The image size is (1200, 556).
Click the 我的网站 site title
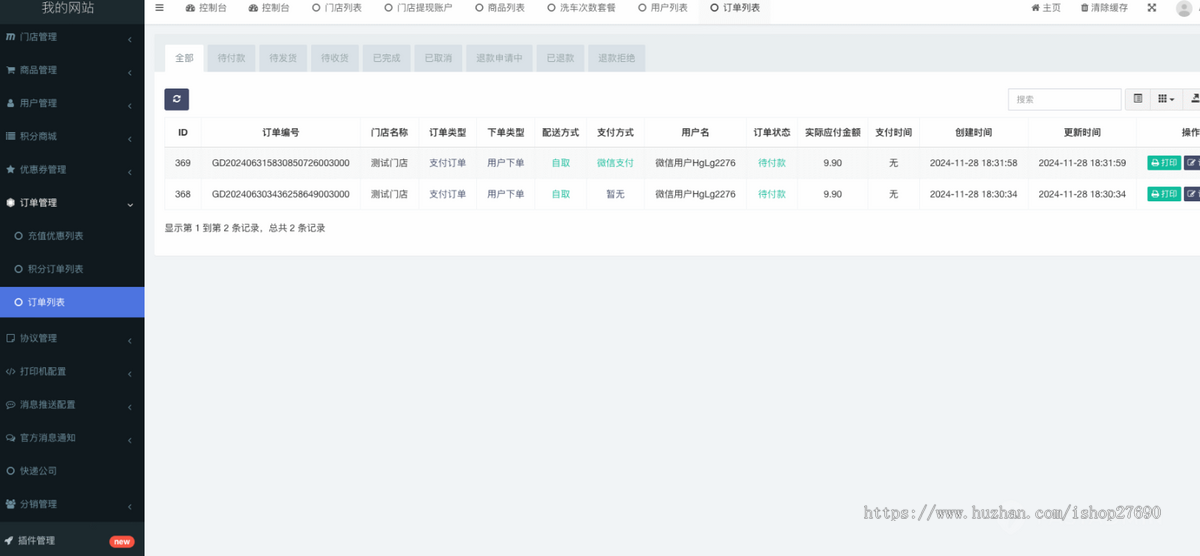coord(68,8)
